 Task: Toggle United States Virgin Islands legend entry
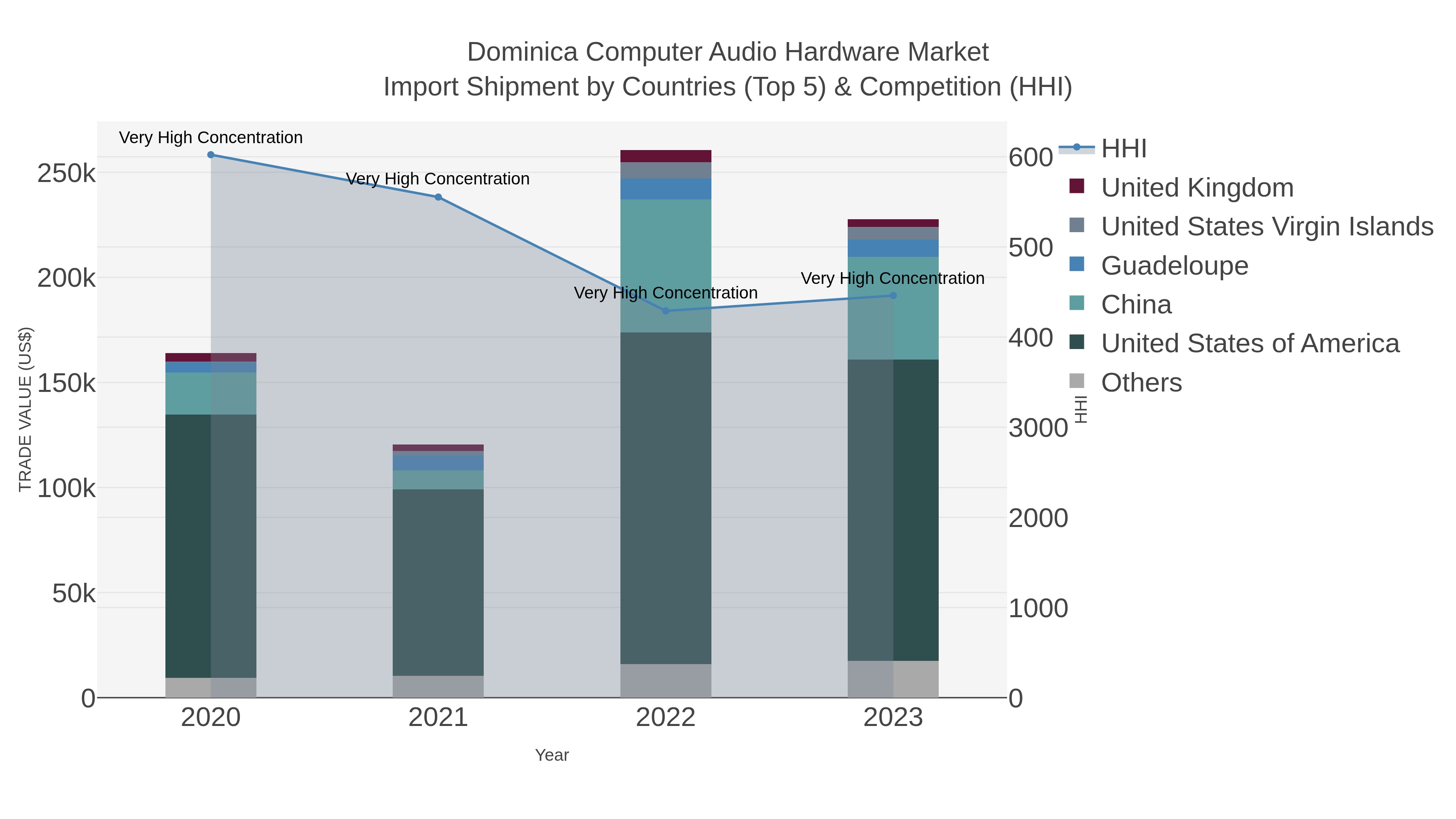point(1251,226)
